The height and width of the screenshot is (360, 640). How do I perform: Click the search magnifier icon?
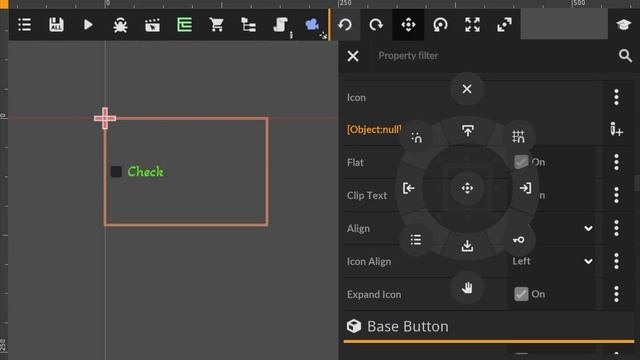coord(625,56)
